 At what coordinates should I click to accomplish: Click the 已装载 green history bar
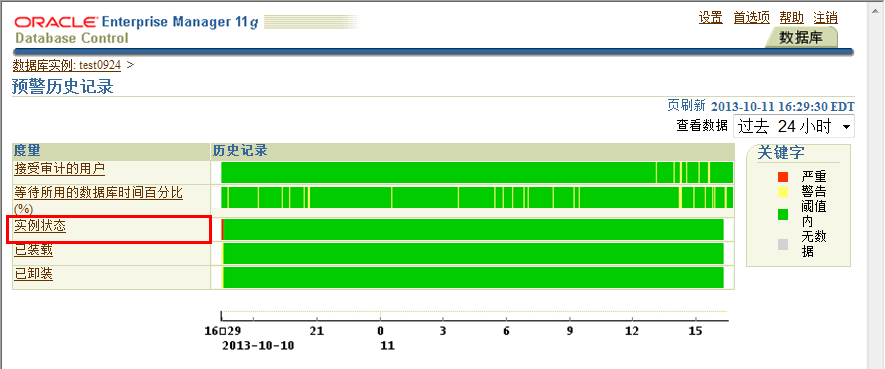473,253
